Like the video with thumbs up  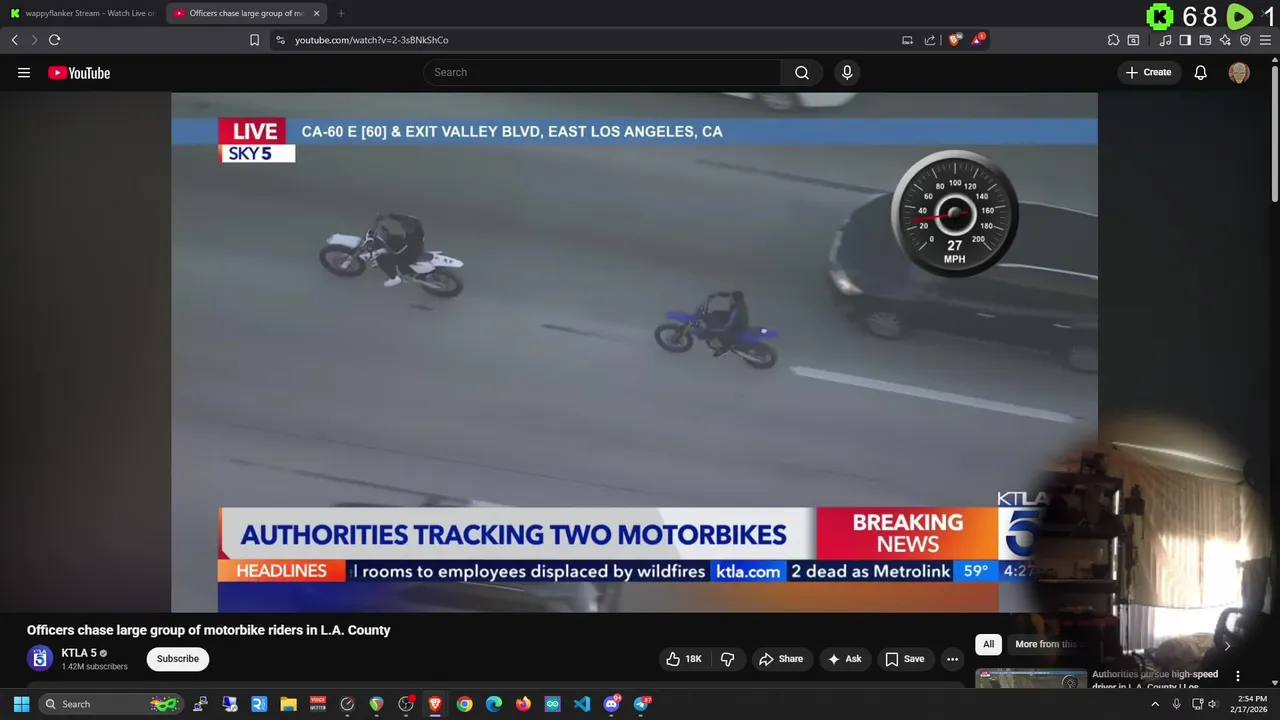tap(684, 659)
